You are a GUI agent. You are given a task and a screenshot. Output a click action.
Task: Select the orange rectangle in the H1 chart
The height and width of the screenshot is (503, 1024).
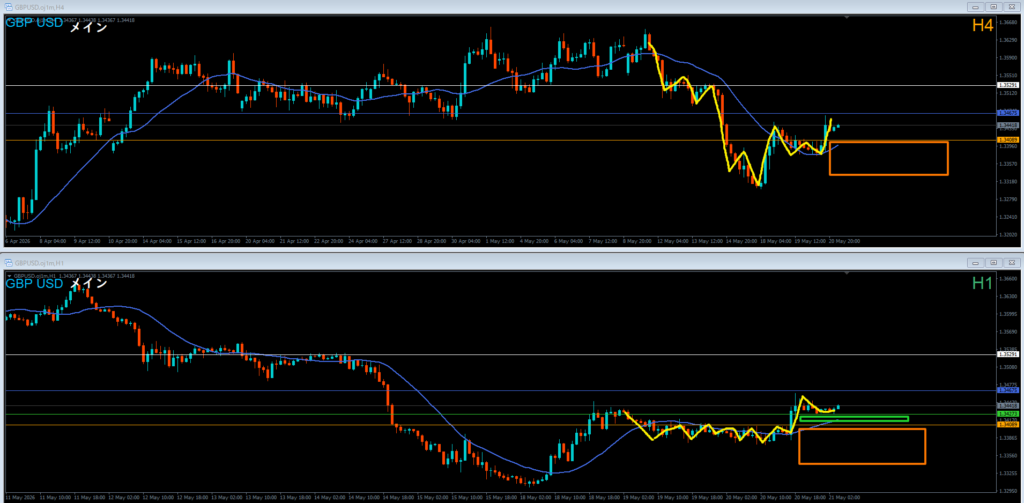[x=862, y=446]
